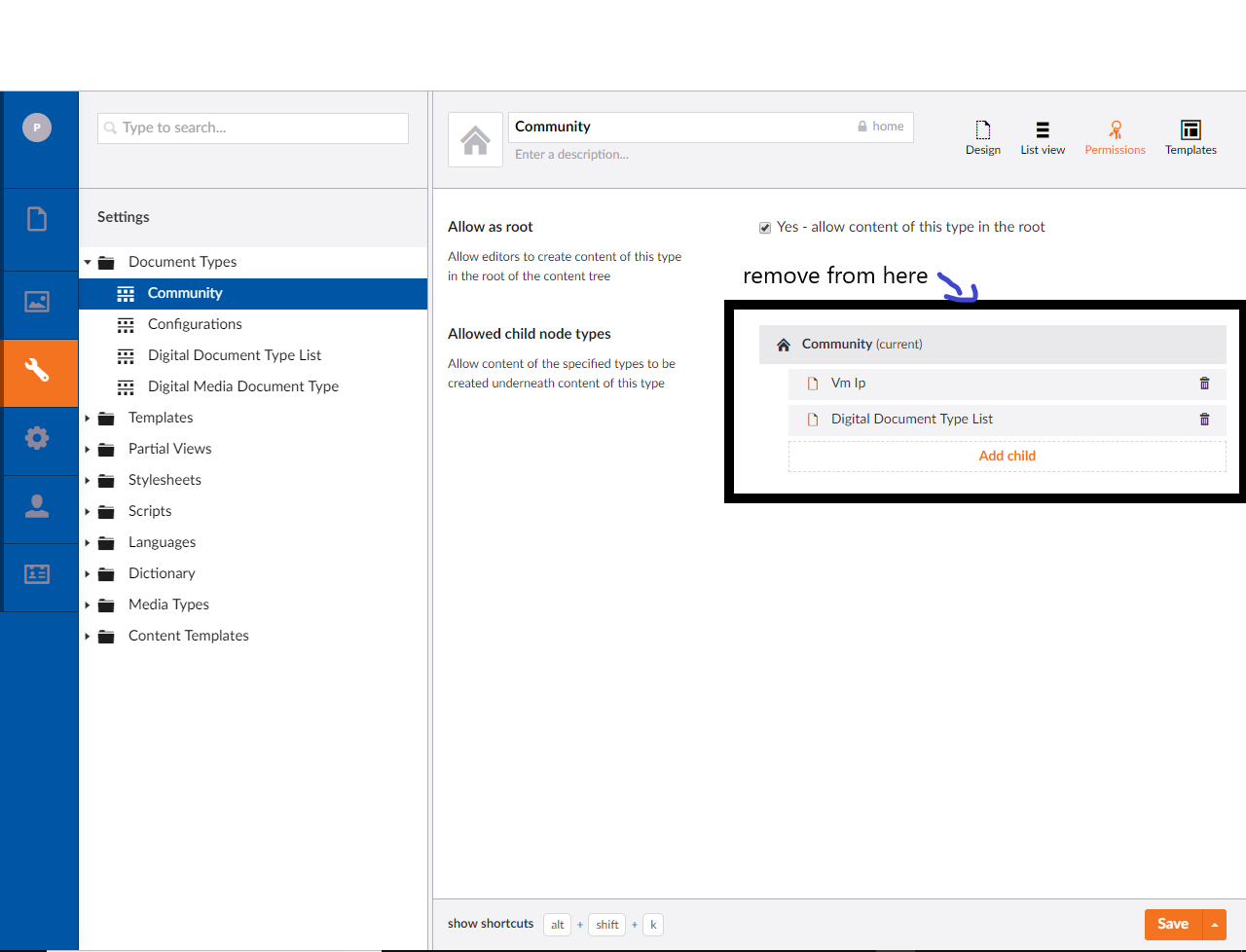Screen dimensions: 1246x952
Task: Collapse the Document Types folder
Action: tap(88, 262)
